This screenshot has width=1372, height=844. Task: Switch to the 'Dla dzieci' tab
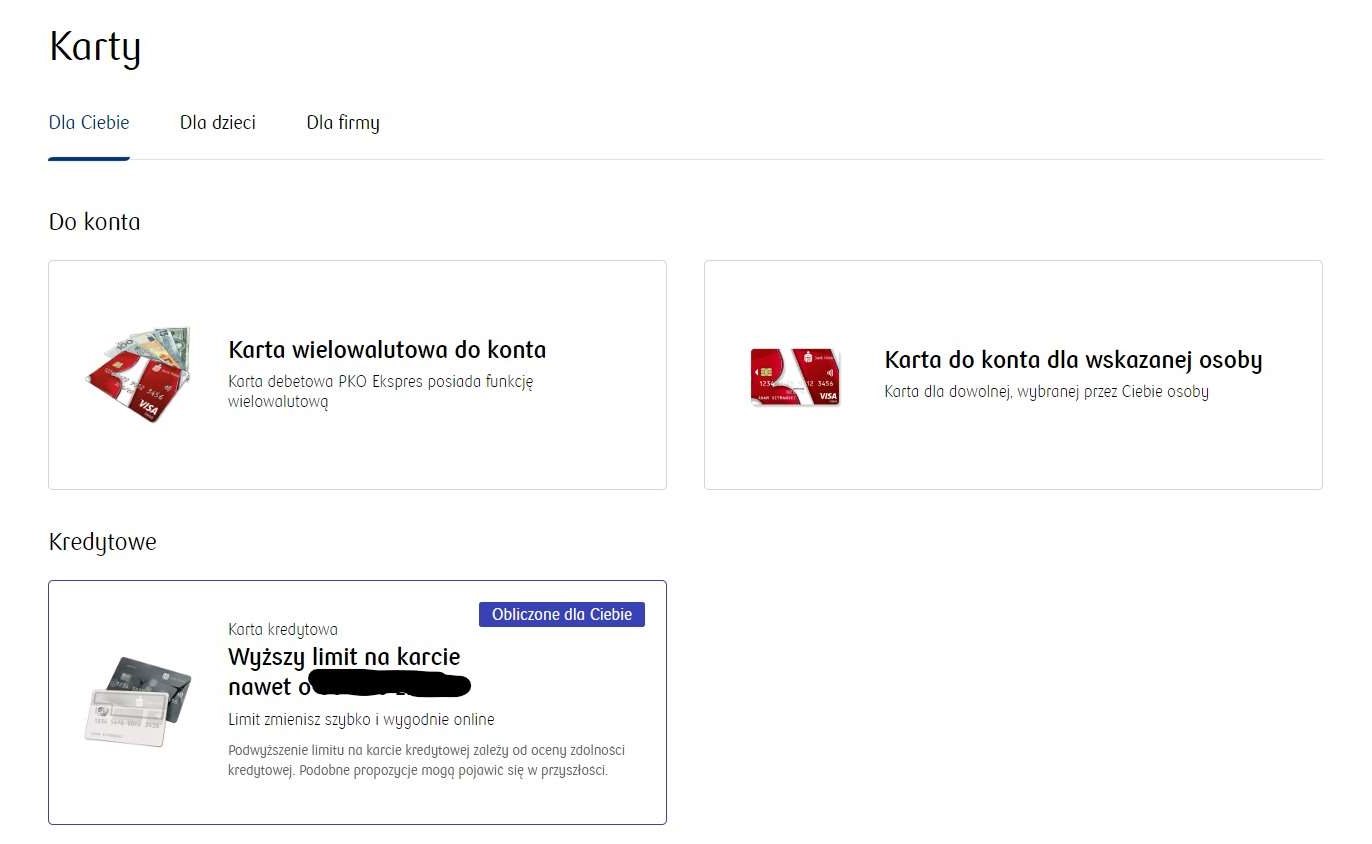pos(218,123)
